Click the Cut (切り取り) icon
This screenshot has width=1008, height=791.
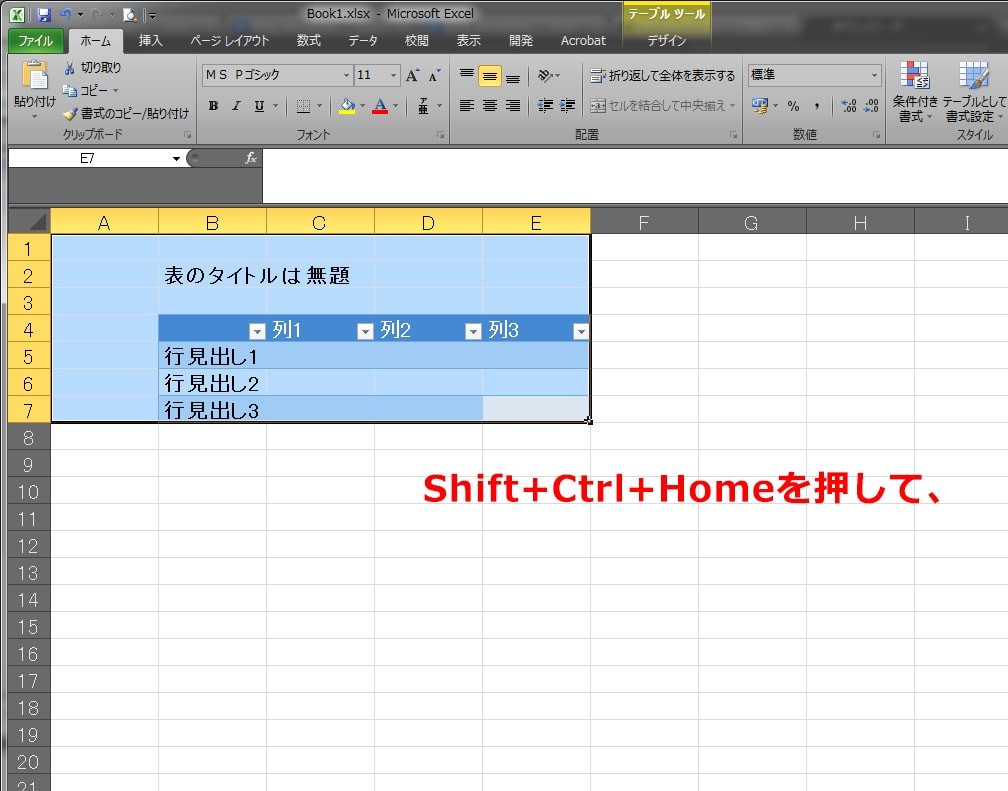[72, 66]
